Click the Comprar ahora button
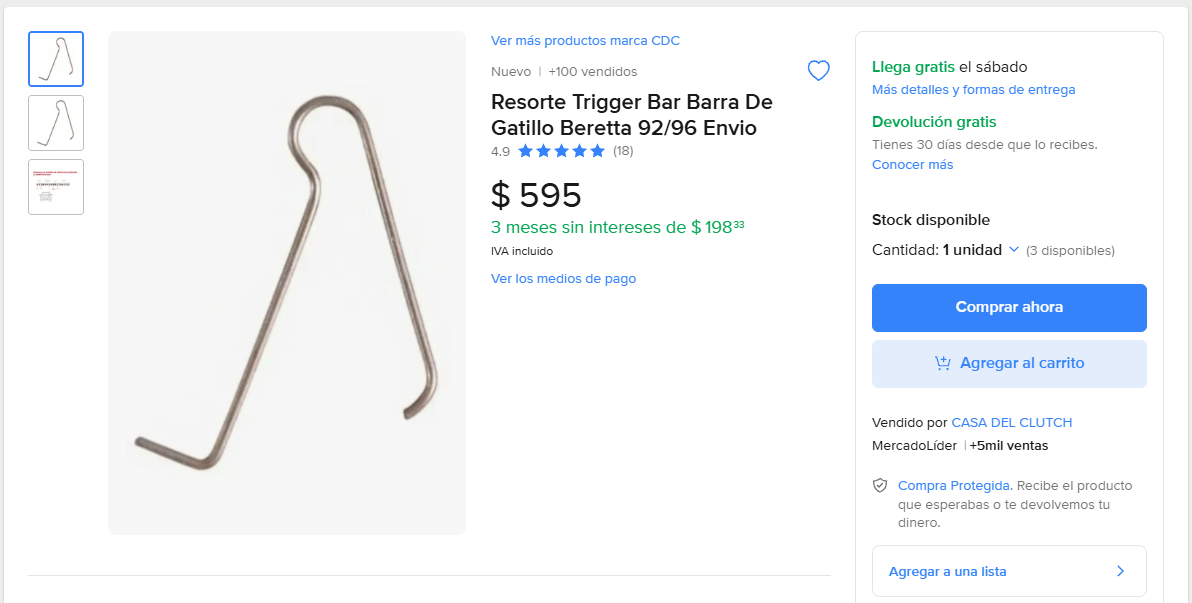The height and width of the screenshot is (603, 1192). click(1009, 307)
